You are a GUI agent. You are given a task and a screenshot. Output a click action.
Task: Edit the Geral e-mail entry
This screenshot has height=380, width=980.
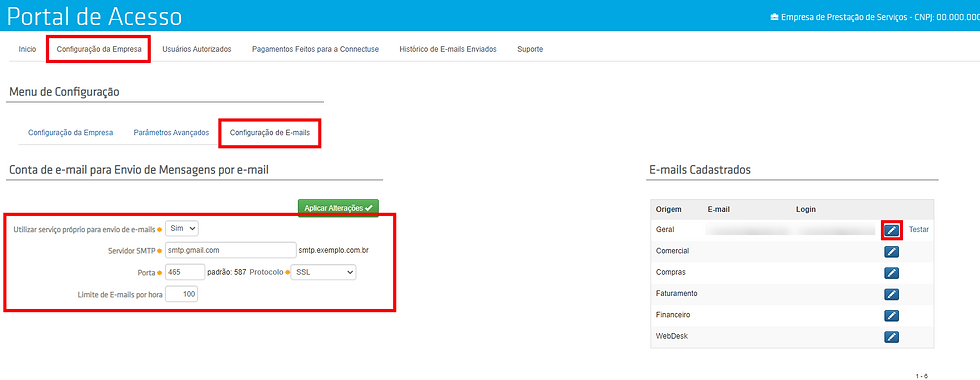[x=892, y=230]
